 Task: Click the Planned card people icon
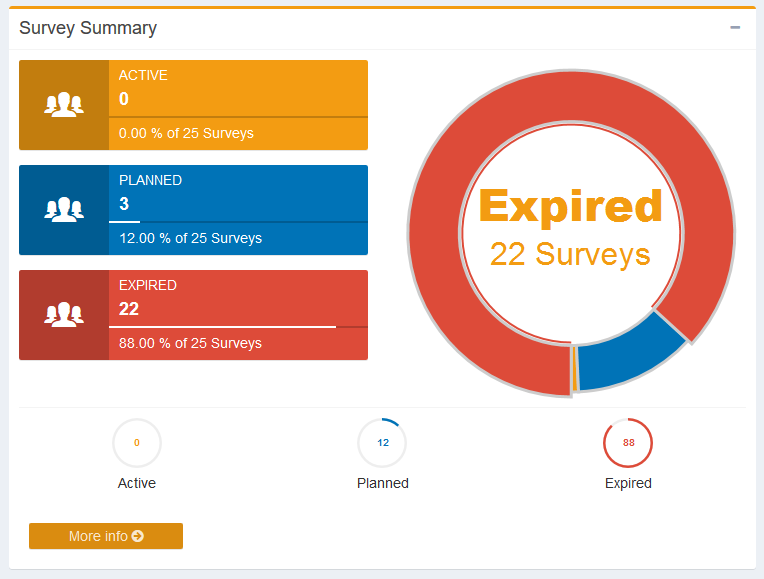point(64,210)
